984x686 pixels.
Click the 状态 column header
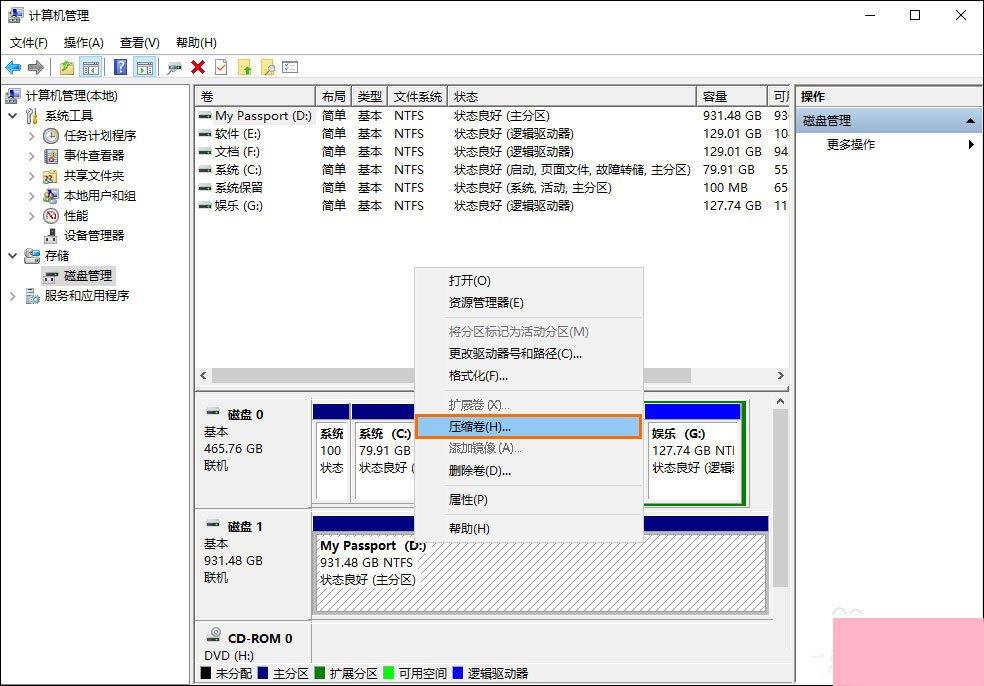[572, 97]
